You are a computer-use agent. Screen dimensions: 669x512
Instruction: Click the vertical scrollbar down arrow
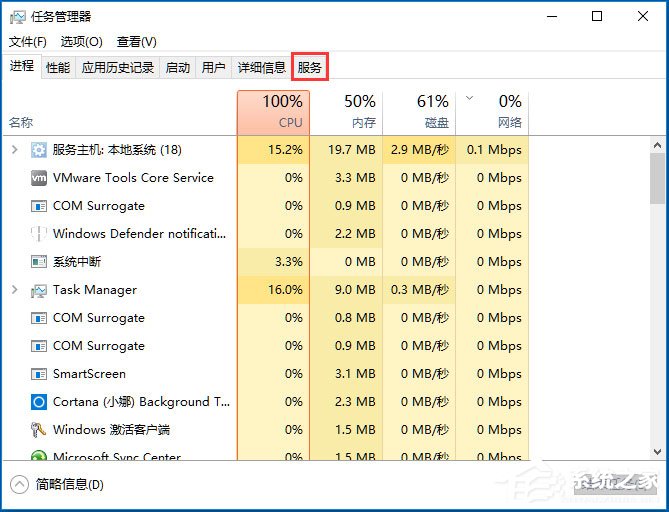click(657, 452)
